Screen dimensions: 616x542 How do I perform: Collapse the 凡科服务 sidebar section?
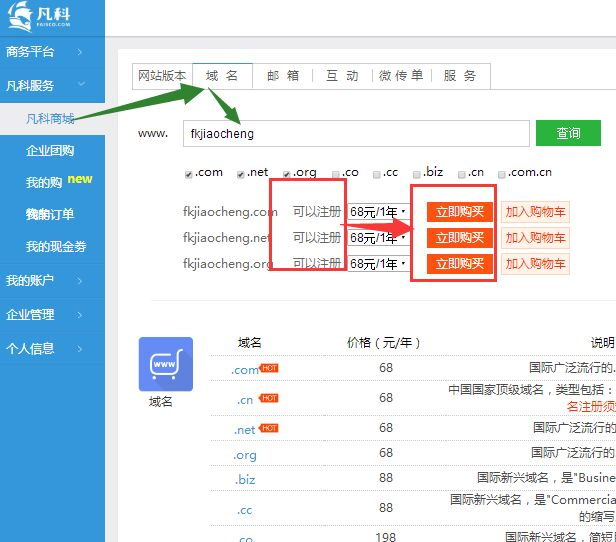click(x=52, y=85)
